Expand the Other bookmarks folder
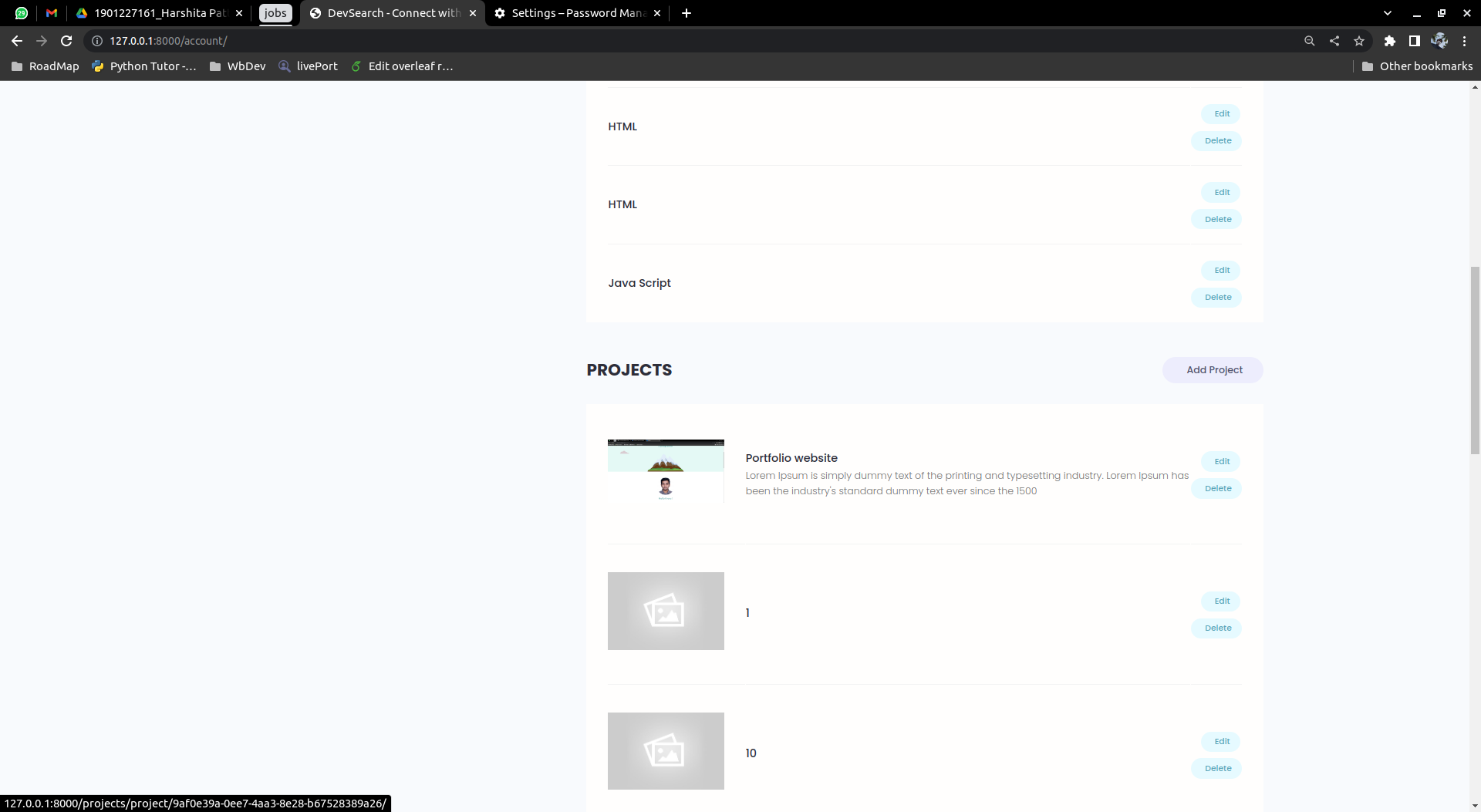The image size is (1481, 812). click(1418, 66)
